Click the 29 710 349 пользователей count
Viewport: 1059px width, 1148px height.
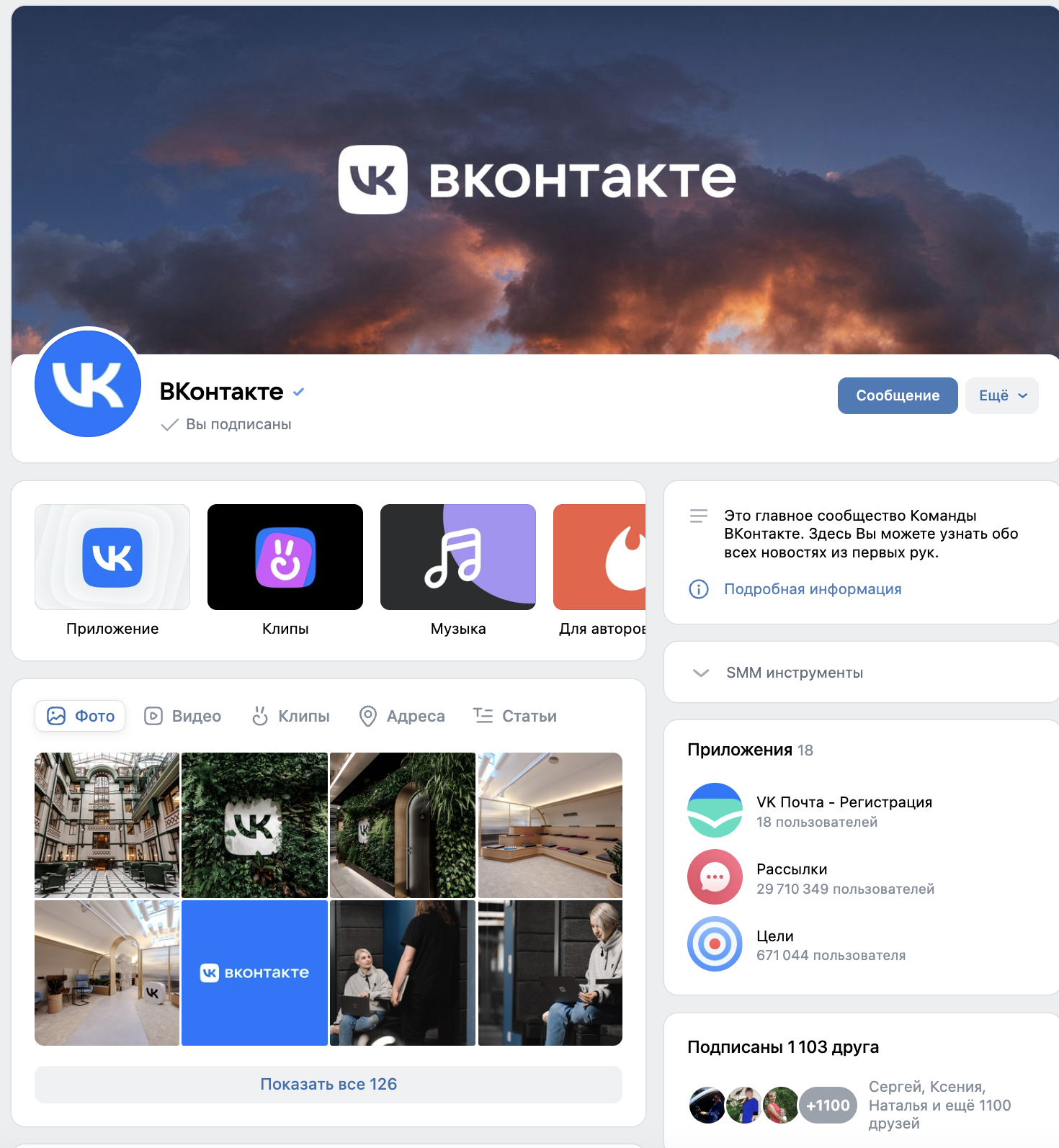845,889
